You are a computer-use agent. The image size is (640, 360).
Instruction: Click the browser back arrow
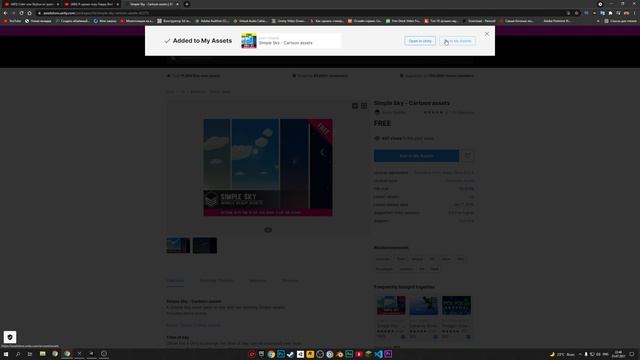[x=5, y=13]
